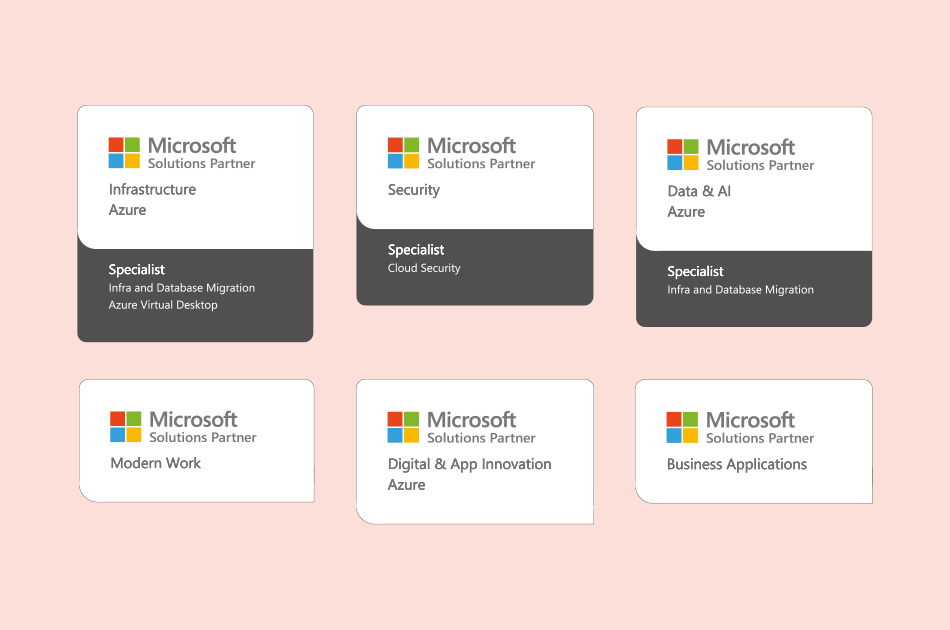Image resolution: width=950 pixels, height=630 pixels.
Task: Expand the Specialist panel on Data & AI badge
Action: pyautogui.click(x=695, y=271)
